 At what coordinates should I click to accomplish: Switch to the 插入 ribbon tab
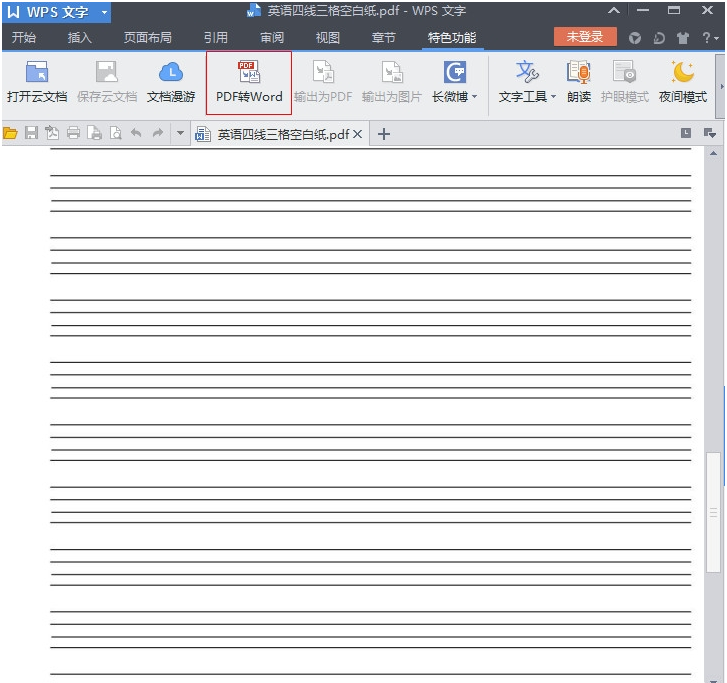[79, 38]
